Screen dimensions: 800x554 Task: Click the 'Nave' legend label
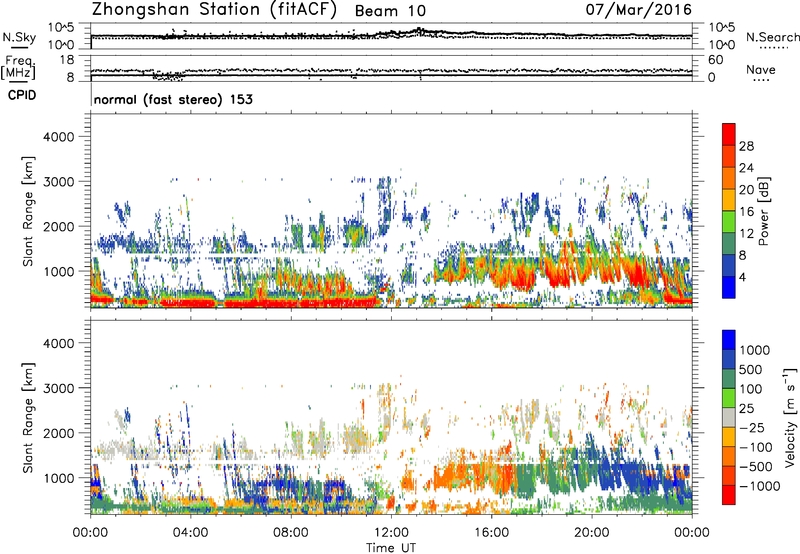[x=760, y=69]
